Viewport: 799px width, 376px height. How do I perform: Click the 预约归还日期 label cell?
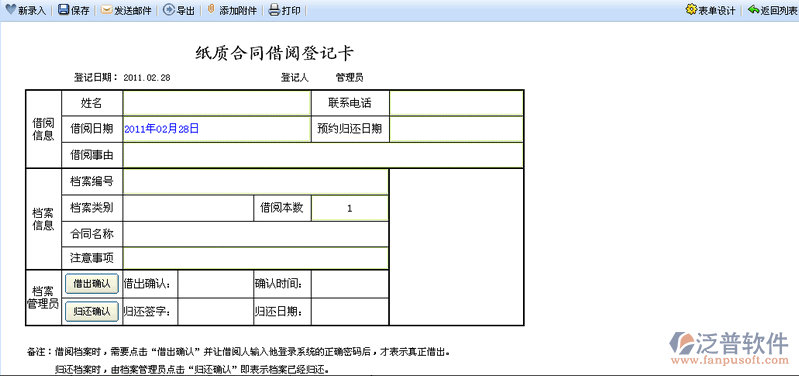(x=350, y=129)
